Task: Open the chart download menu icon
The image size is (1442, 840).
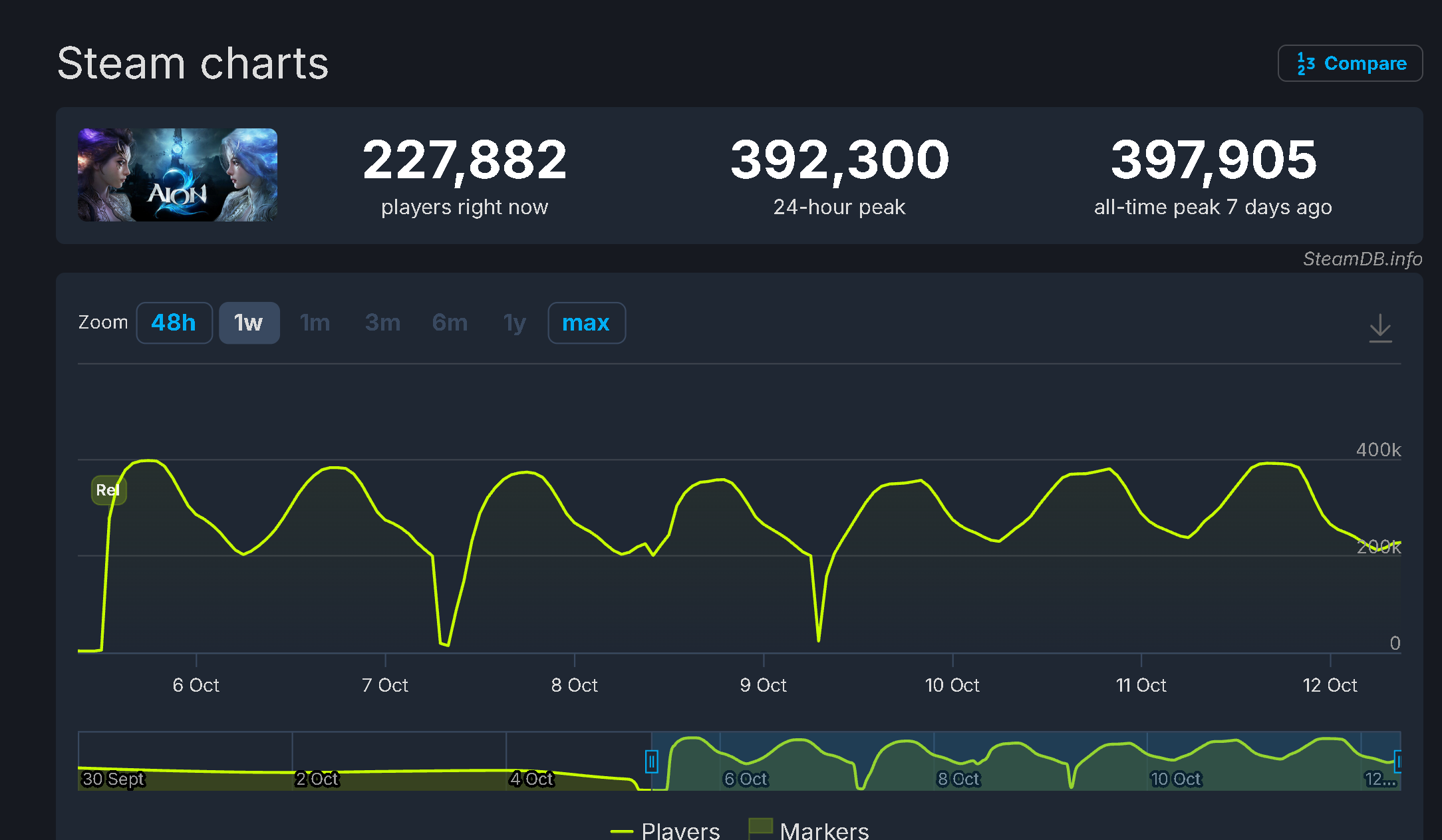Action: coord(1380,329)
